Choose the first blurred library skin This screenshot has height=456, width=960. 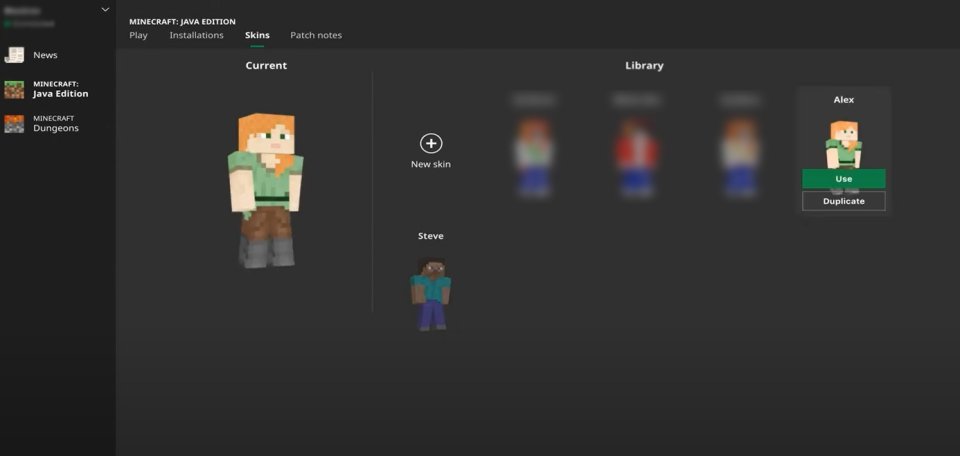pos(534,158)
